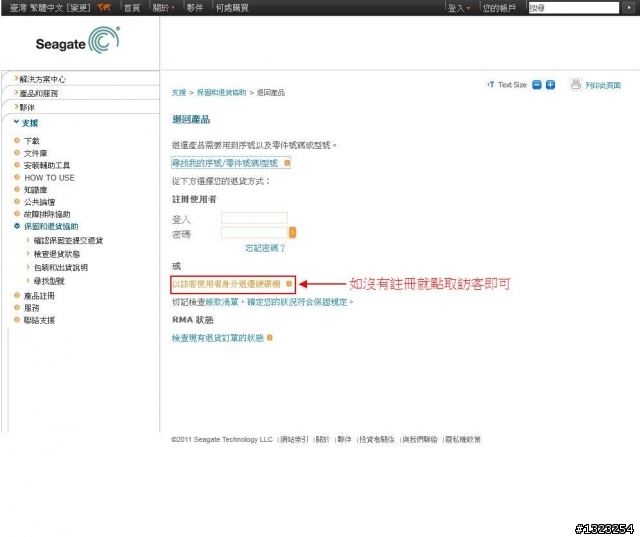
Task: Open 知識庫 in sidebar
Action: coord(36,190)
